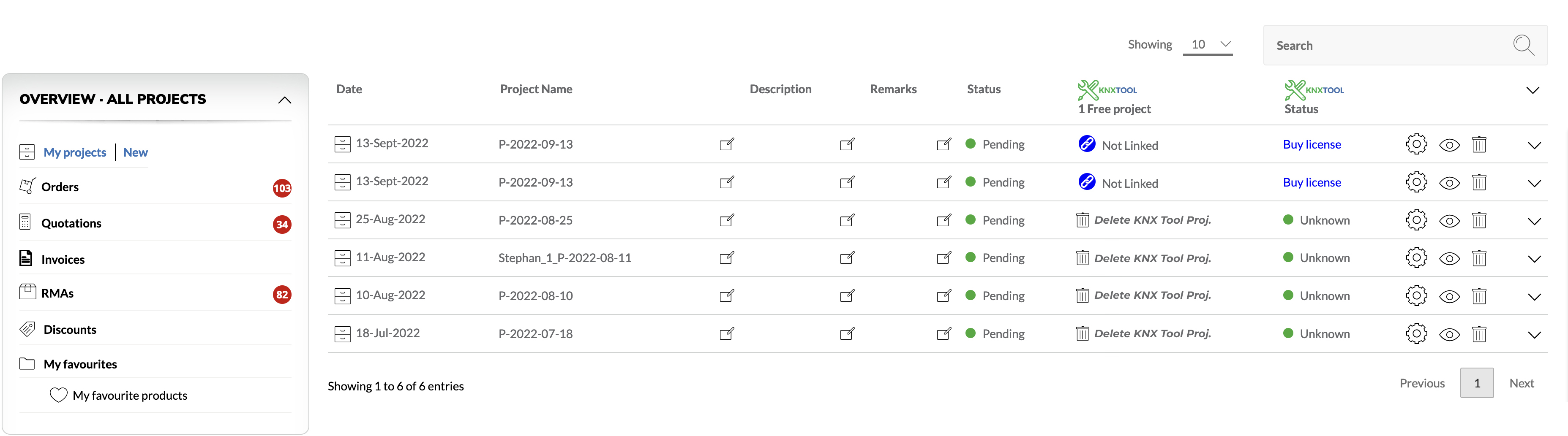Viewport: 1568px width, 436px height.
Task: Expand the 18-Jul-2022 project row
Action: (x=1534, y=334)
